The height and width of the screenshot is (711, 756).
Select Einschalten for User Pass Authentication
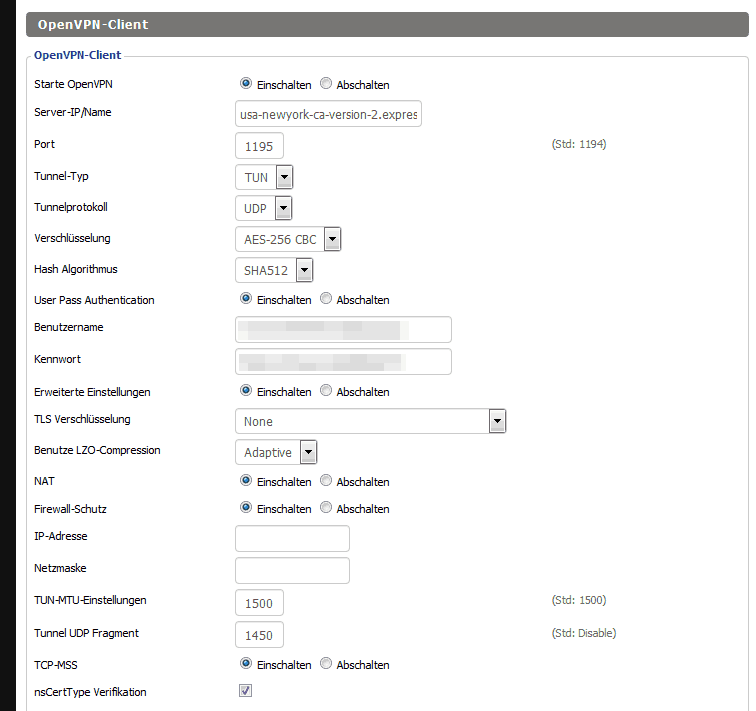pyautogui.click(x=246, y=298)
